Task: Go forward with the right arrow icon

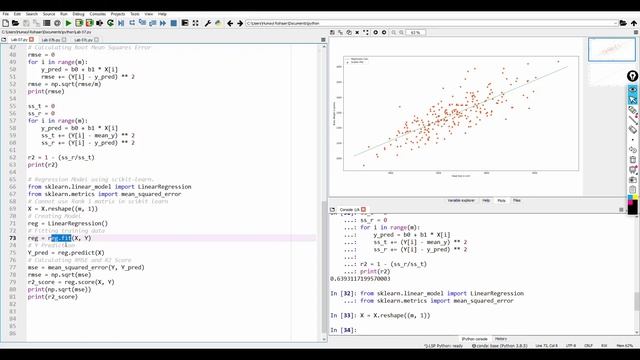Action: coord(240,23)
